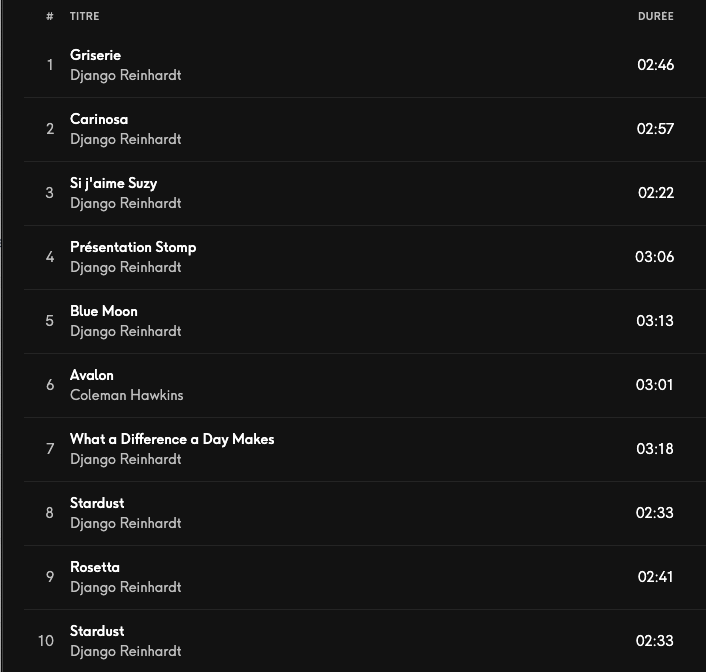Play the song Si j'aime Suzy
Screen dimensions: 706x672
113,183
